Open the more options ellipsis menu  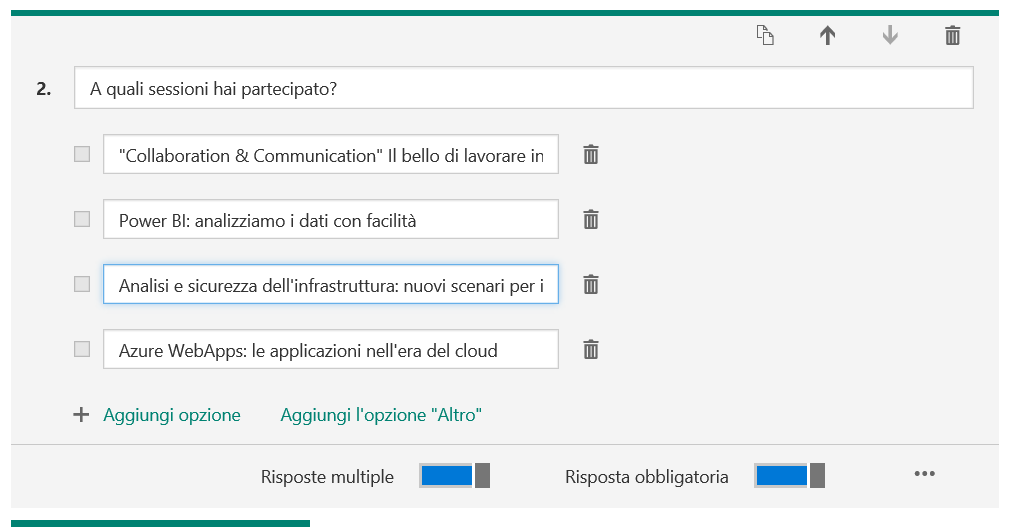[x=924, y=474]
